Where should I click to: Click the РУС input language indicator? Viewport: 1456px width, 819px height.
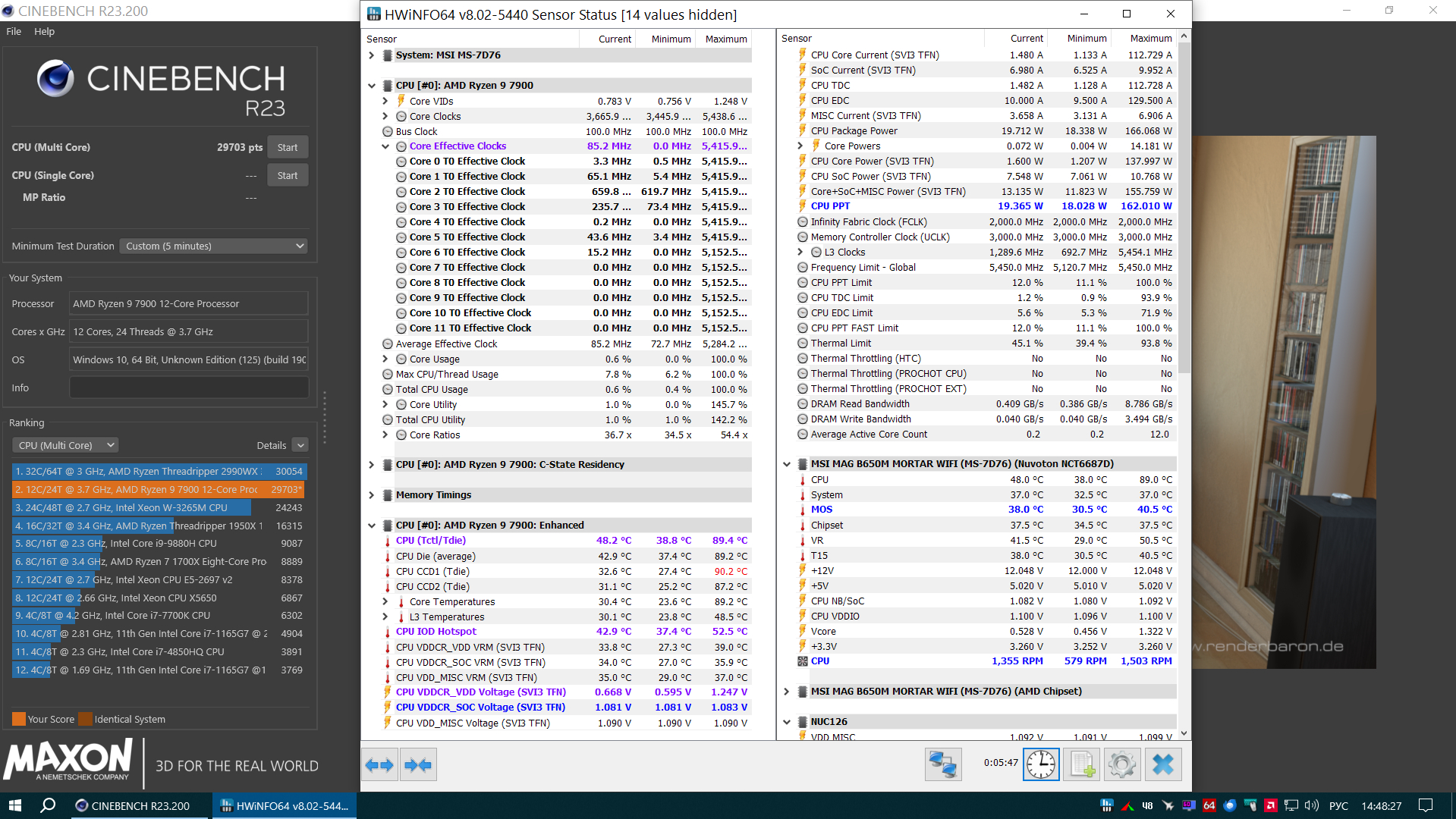point(1338,805)
